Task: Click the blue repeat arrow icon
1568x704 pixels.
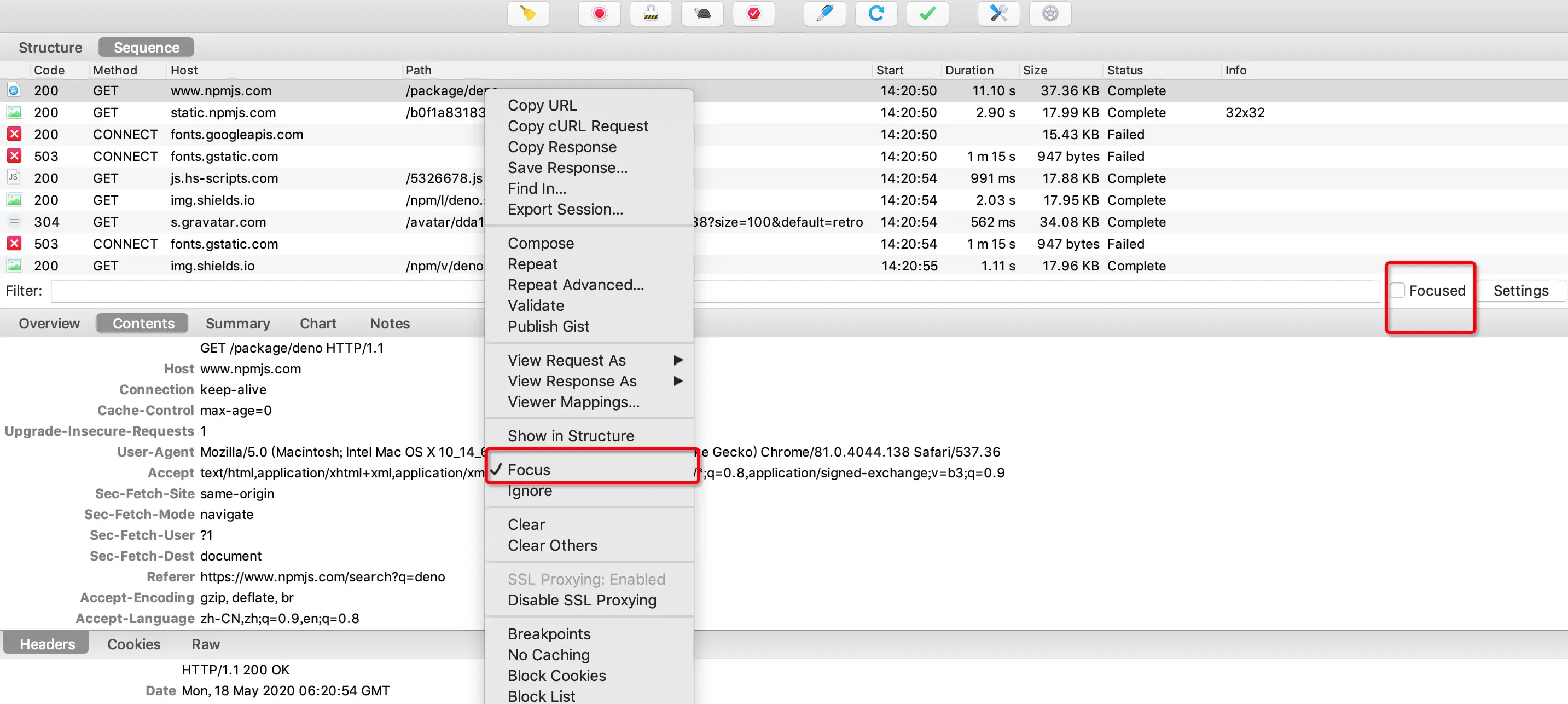Action: (876, 13)
